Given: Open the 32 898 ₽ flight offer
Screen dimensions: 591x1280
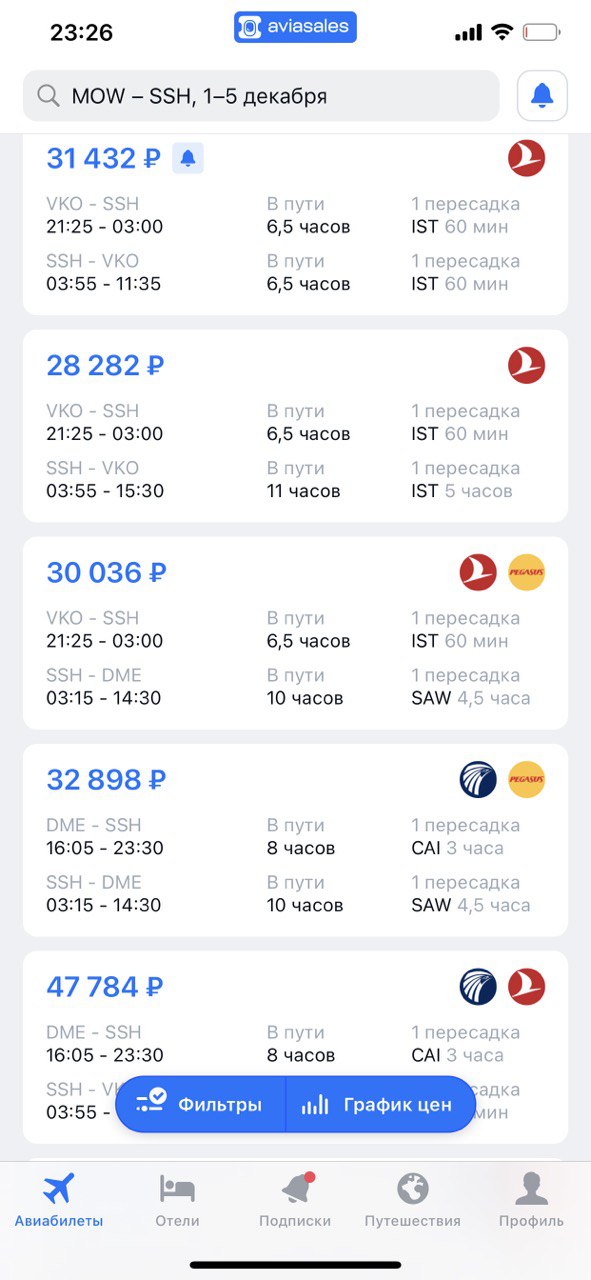Looking at the screenshot, I should [295, 840].
